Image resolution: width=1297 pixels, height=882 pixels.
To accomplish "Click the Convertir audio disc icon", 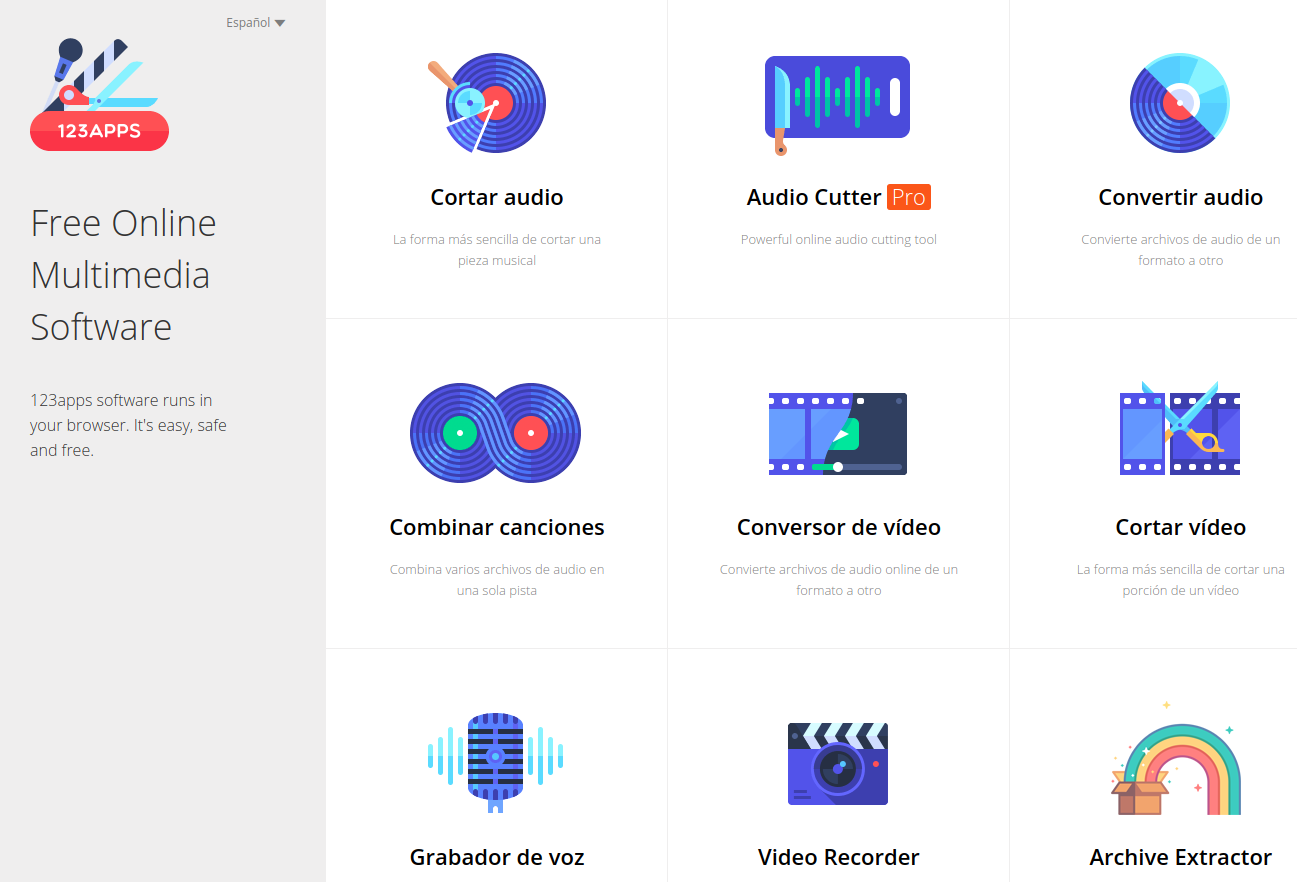I will 1180,103.
